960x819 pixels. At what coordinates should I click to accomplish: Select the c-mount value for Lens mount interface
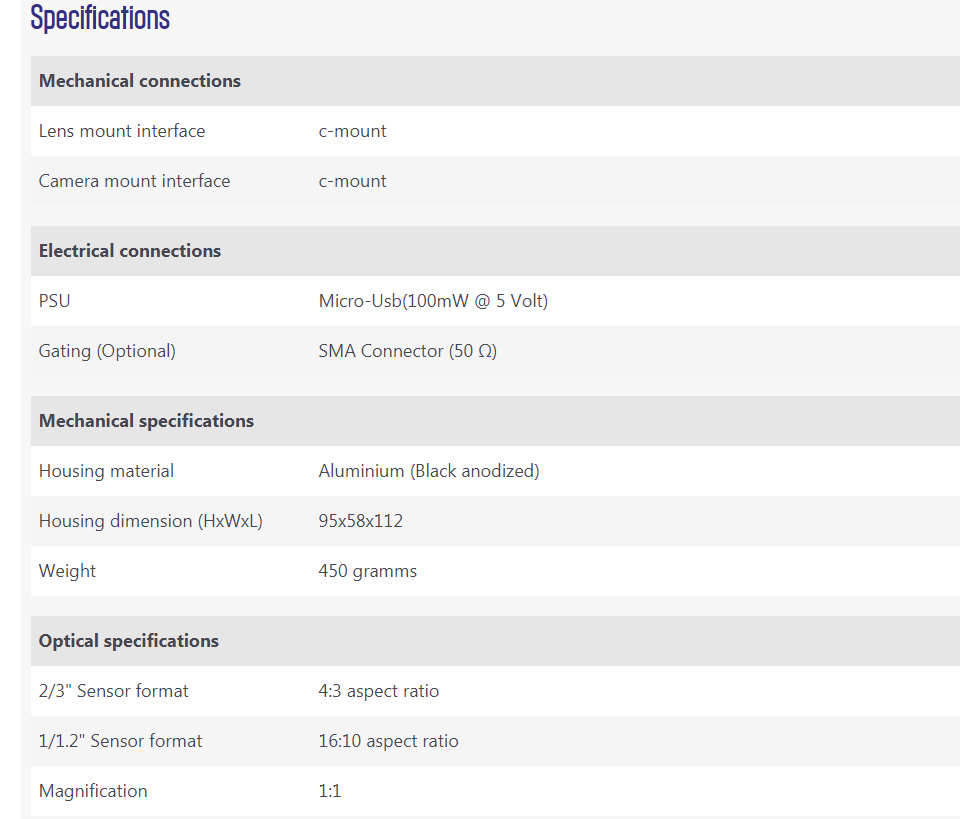point(352,131)
